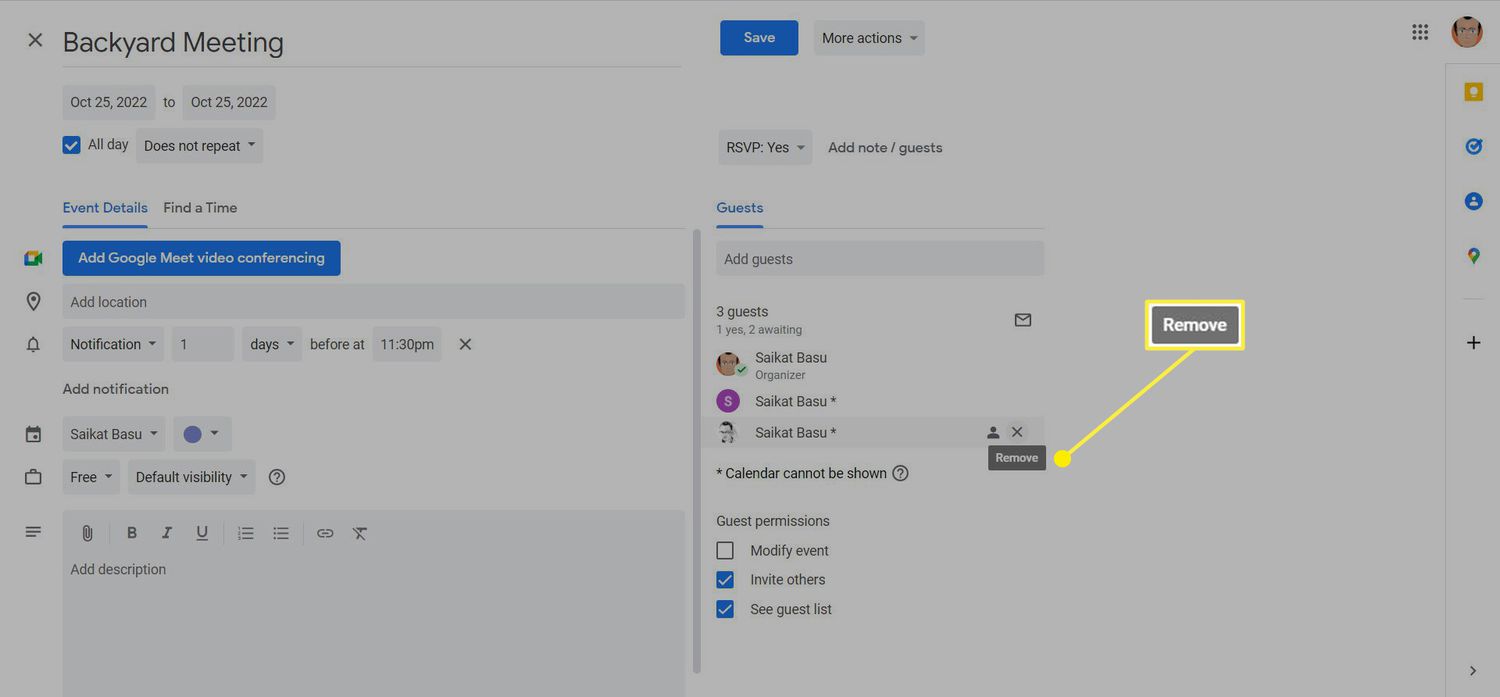This screenshot has width=1500, height=697.
Task: Switch to the Event Details tab
Action: 105,208
